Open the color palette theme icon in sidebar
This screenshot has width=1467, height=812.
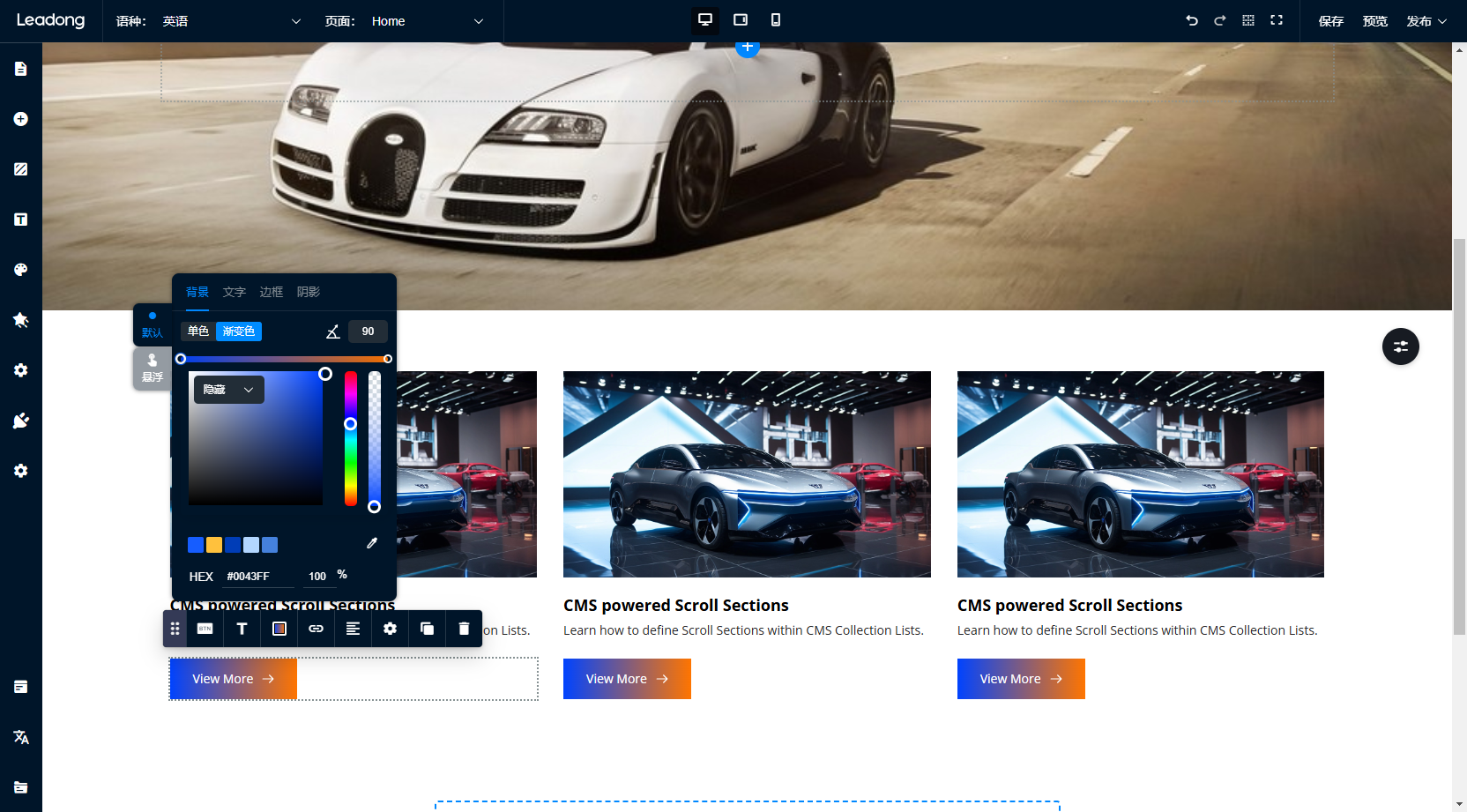point(21,270)
